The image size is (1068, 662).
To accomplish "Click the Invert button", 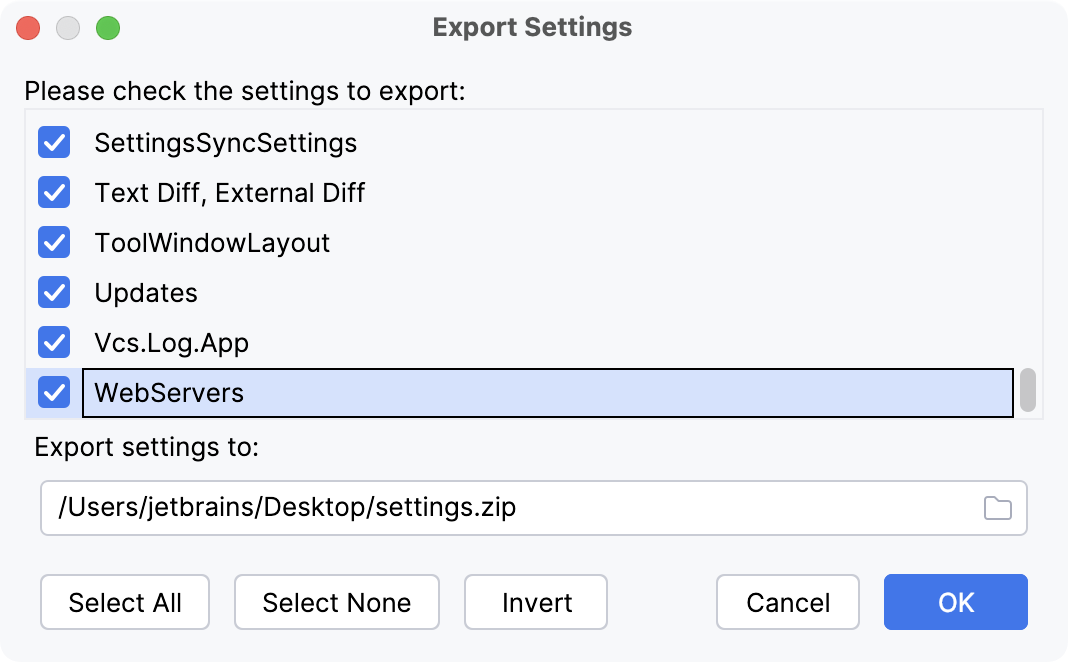I will [x=535, y=602].
